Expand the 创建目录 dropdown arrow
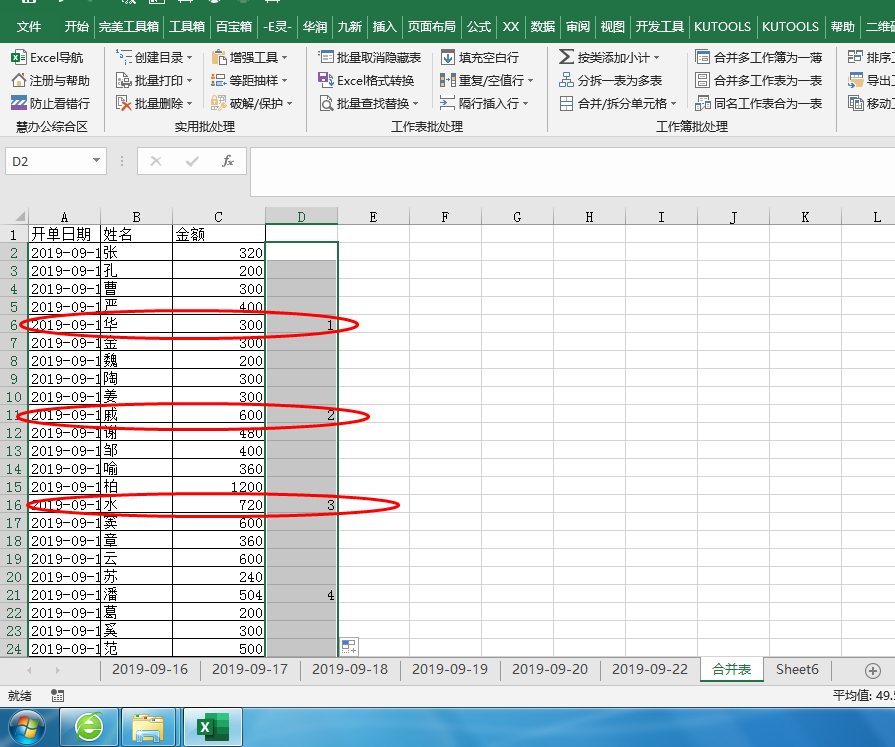Viewport: 895px width, 747px height. click(x=190, y=58)
